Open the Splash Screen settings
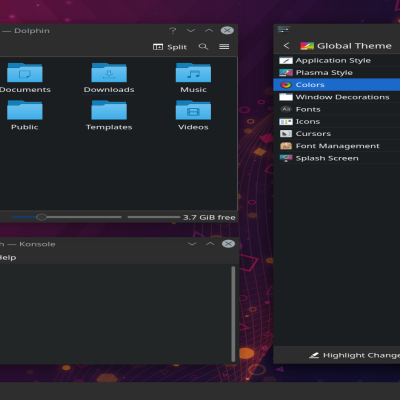The width and height of the screenshot is (400, 400). (337, 158)
